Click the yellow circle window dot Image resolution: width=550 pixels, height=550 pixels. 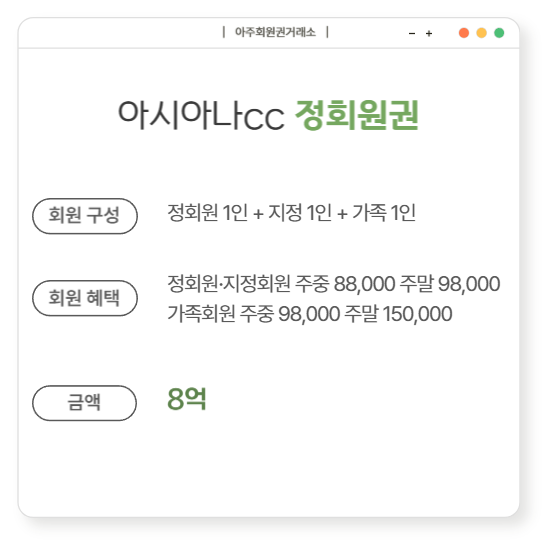point(481,33)
